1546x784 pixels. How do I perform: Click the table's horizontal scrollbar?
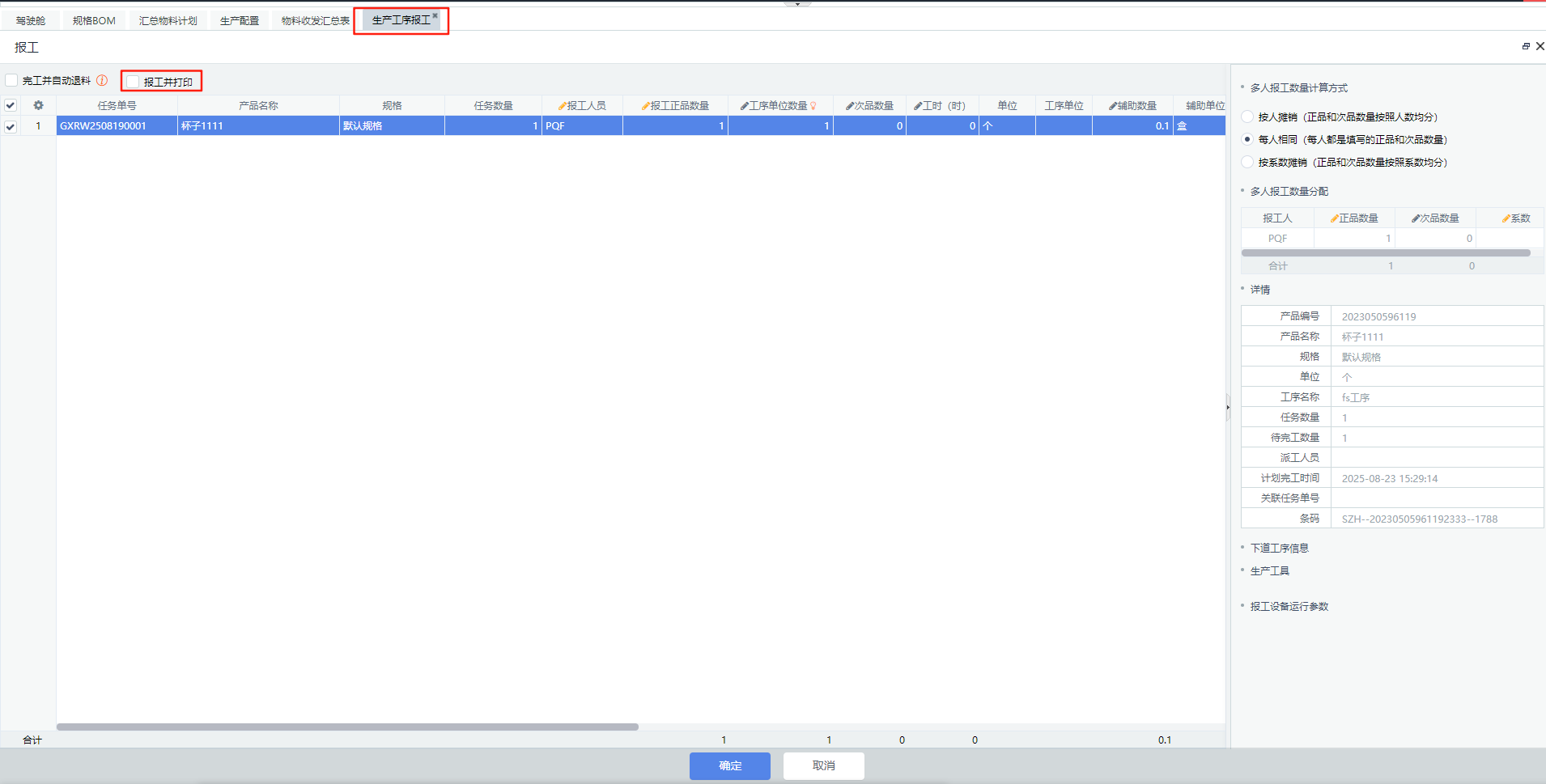[x=347, y=727]
